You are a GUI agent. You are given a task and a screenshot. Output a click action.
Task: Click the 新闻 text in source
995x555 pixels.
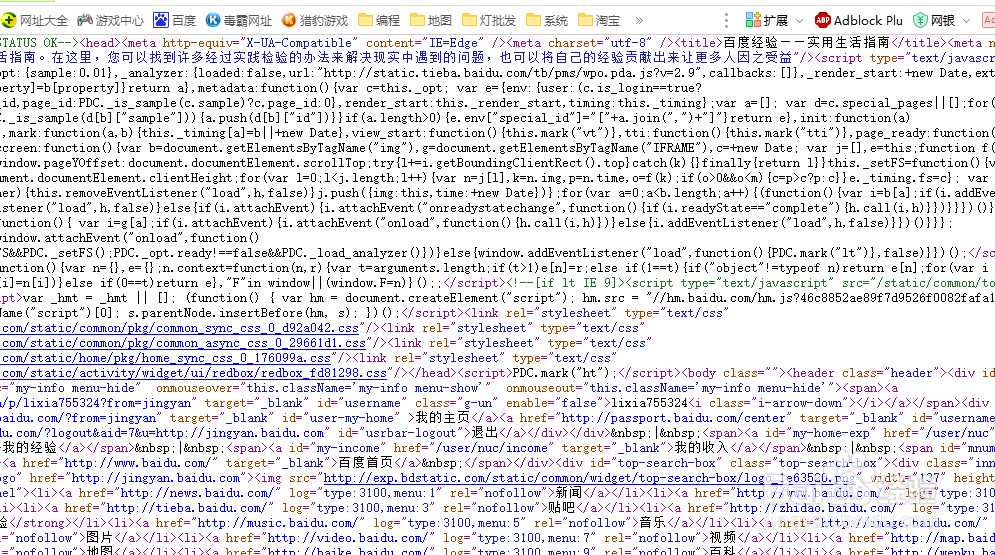click(x=569, y=493)
